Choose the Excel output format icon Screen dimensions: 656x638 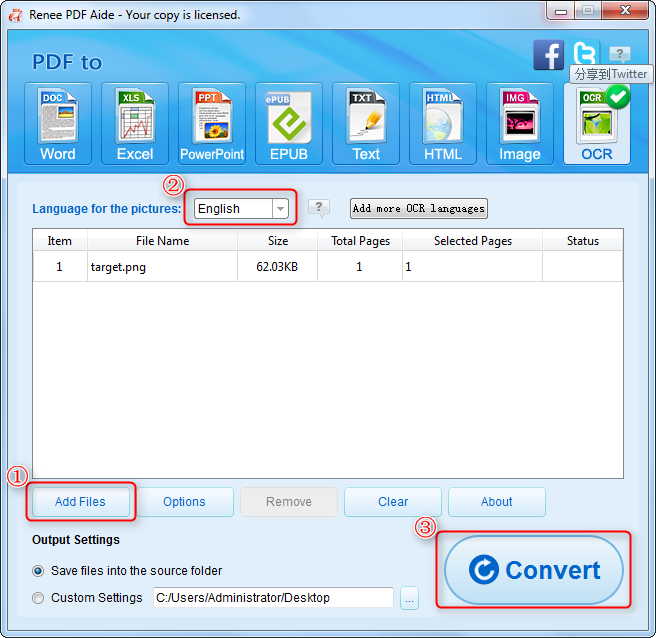coord(134,123)
